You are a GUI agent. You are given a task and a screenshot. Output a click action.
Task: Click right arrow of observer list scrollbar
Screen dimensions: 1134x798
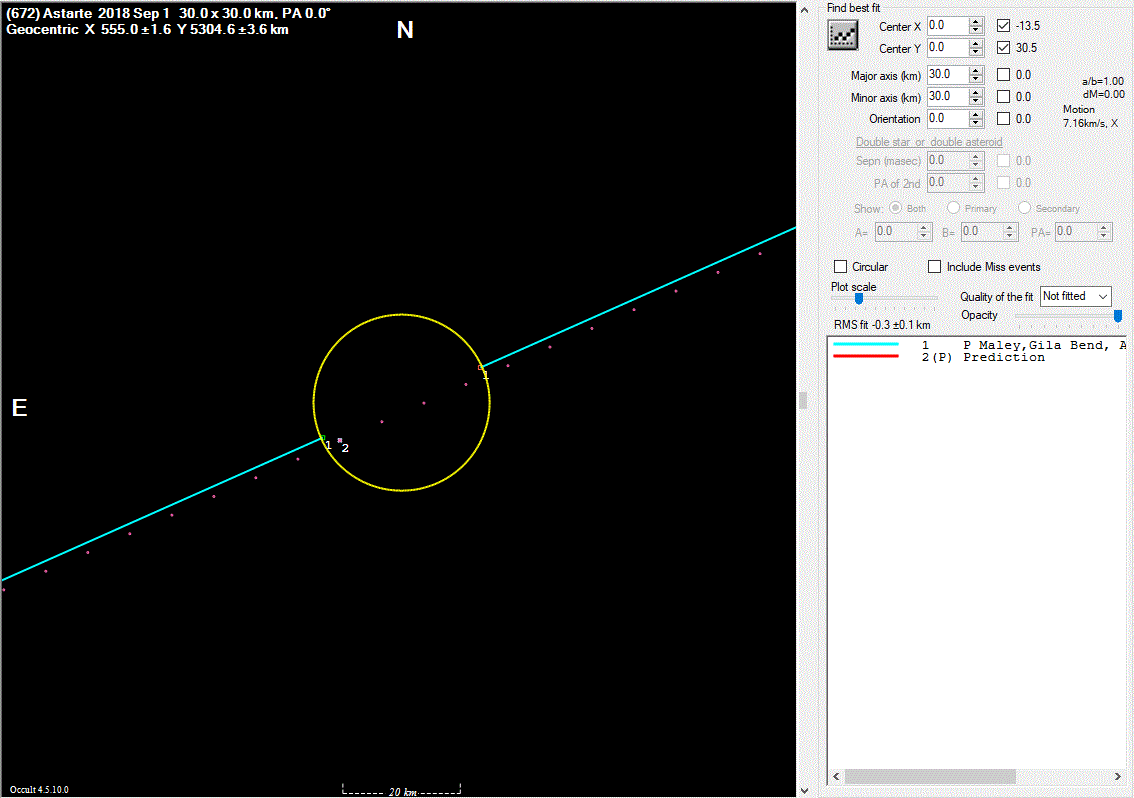(x=1117, y=777)
